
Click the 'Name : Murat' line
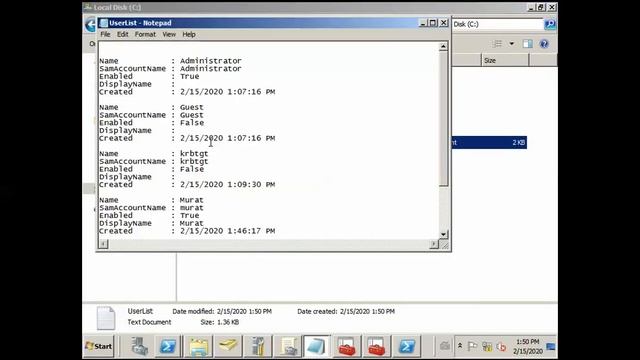(x=151, y=200)
